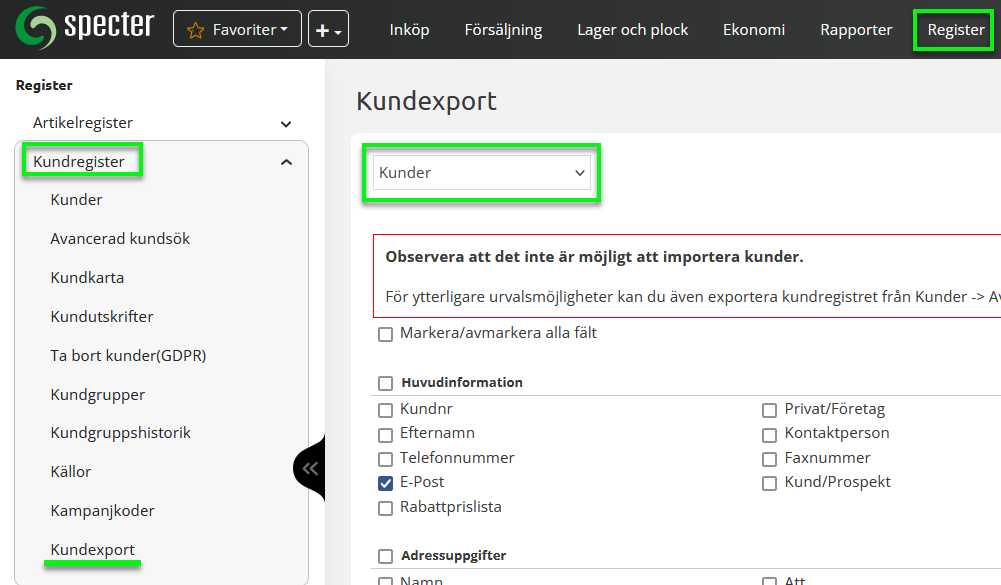Open Kampanjkoder from the sidebar
1001x585 pixels.
tap(102, 511)
